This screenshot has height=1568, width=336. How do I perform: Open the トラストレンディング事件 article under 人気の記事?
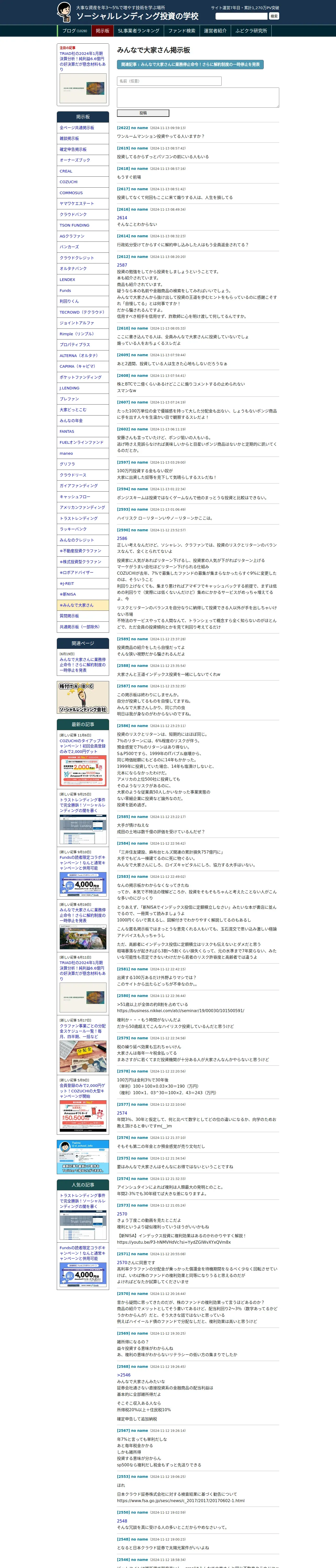pyautogui.click(x=83, y=1200)
